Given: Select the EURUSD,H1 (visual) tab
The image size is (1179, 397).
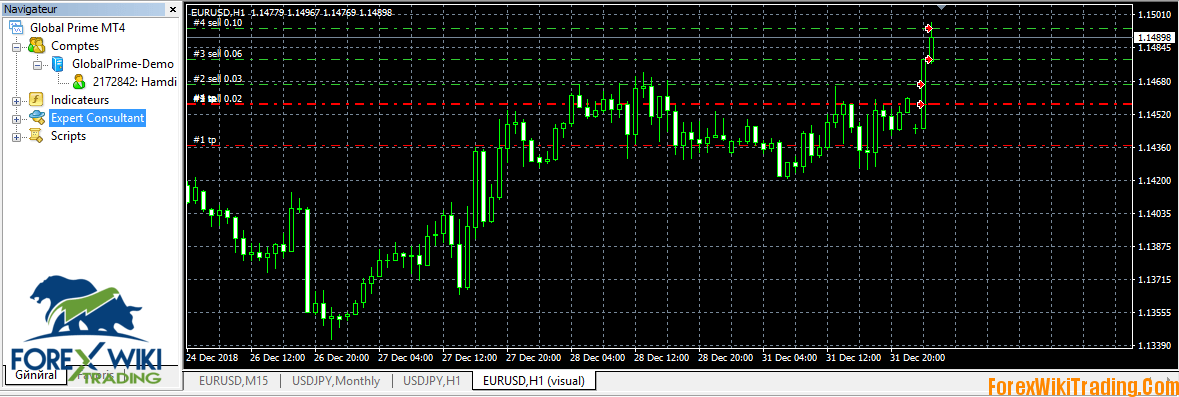Looking at the screenshot, I should 535,380.
